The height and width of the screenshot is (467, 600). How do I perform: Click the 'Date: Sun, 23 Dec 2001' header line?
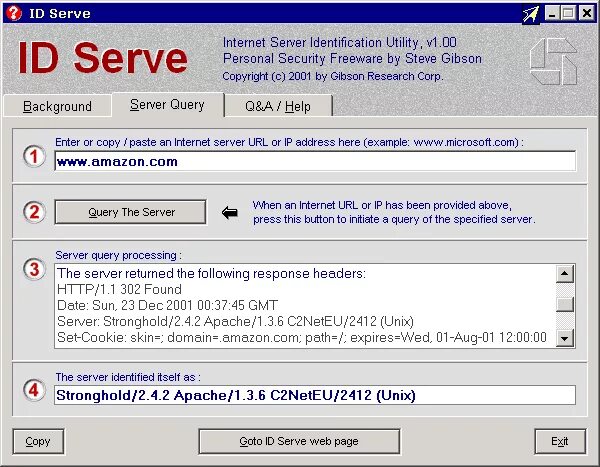click(167, 305)
